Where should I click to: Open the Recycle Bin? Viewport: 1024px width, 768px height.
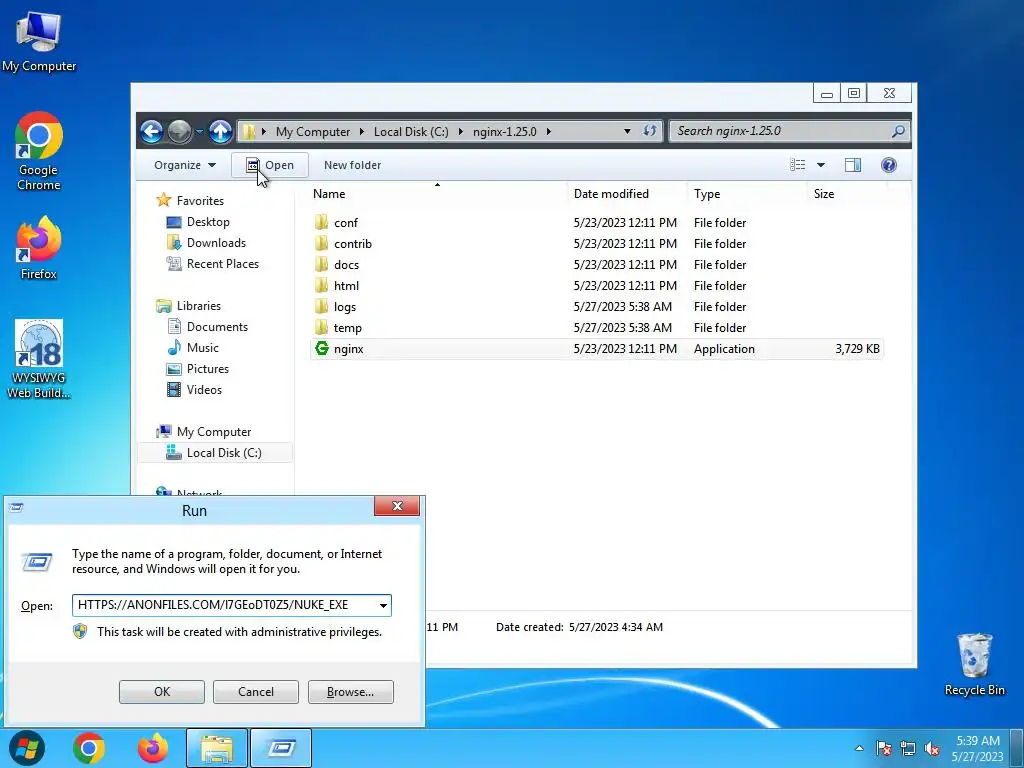974,664
